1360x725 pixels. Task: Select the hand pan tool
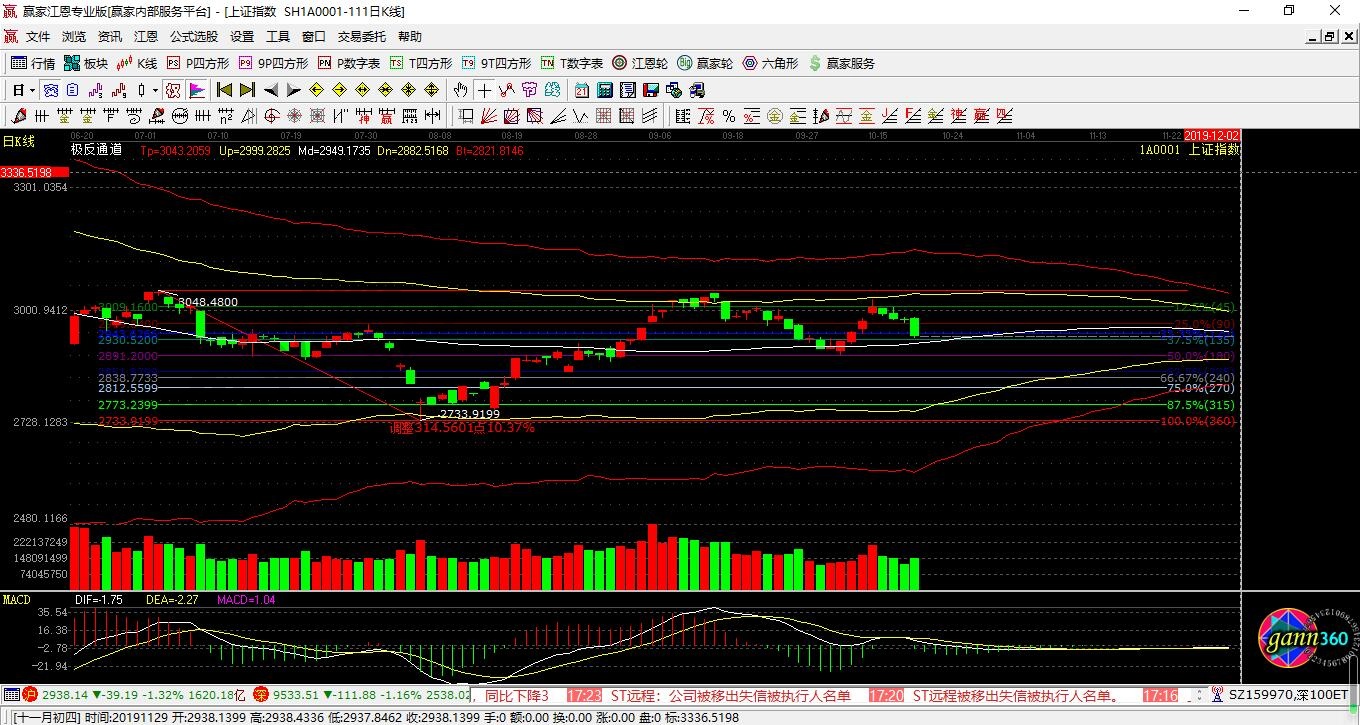coord(460,90)
